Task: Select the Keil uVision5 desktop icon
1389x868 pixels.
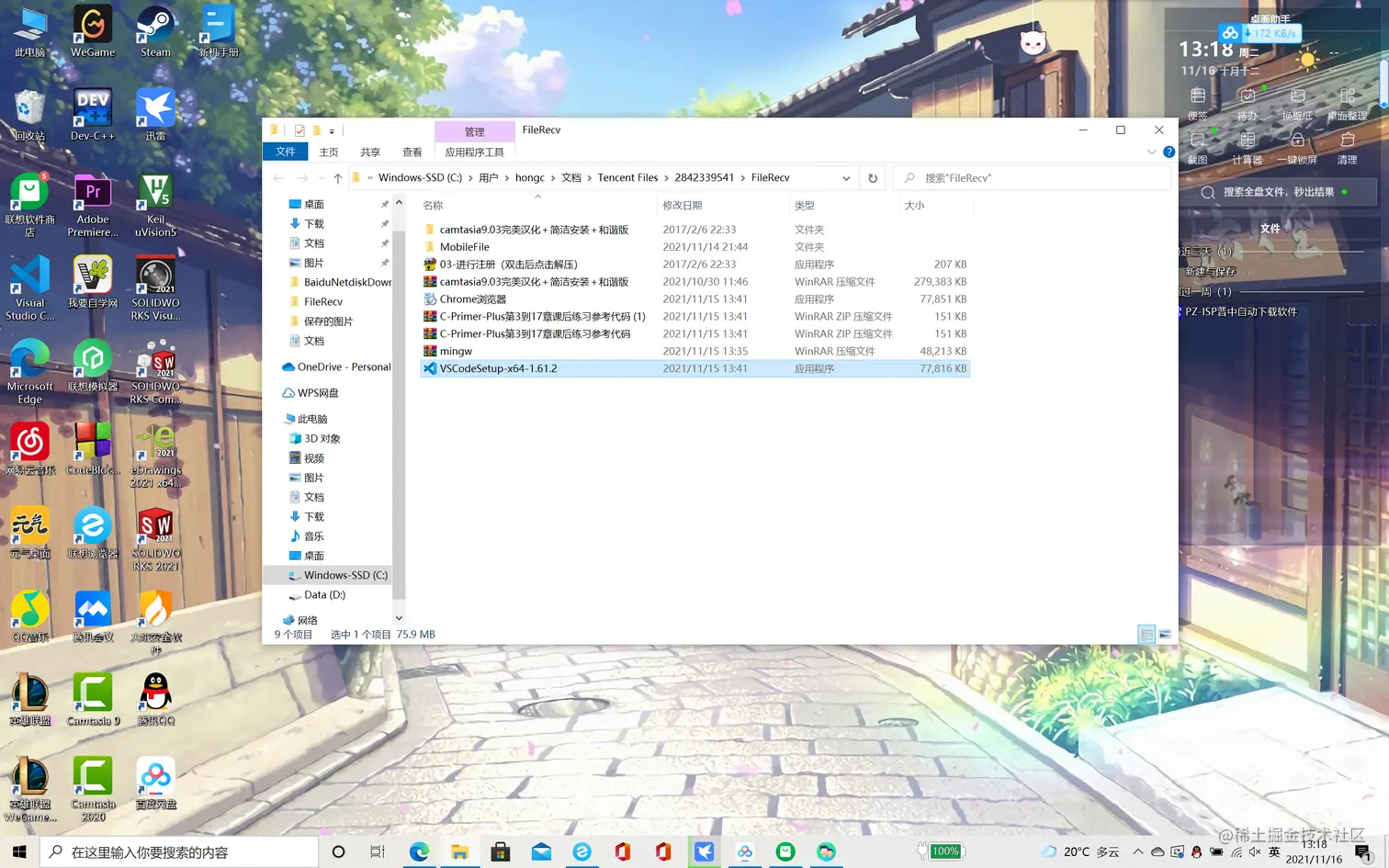Action: pyautogui.click(x=155, y=205)
